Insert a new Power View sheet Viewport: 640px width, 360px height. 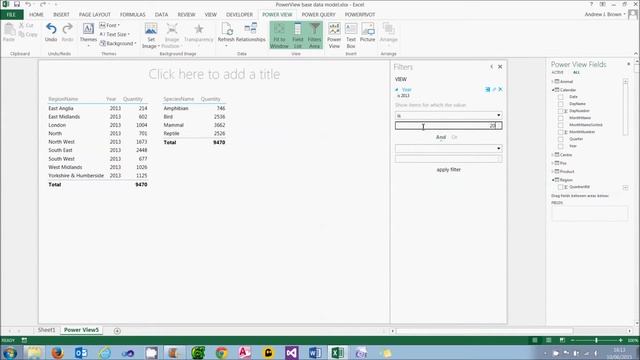point(334,36)
